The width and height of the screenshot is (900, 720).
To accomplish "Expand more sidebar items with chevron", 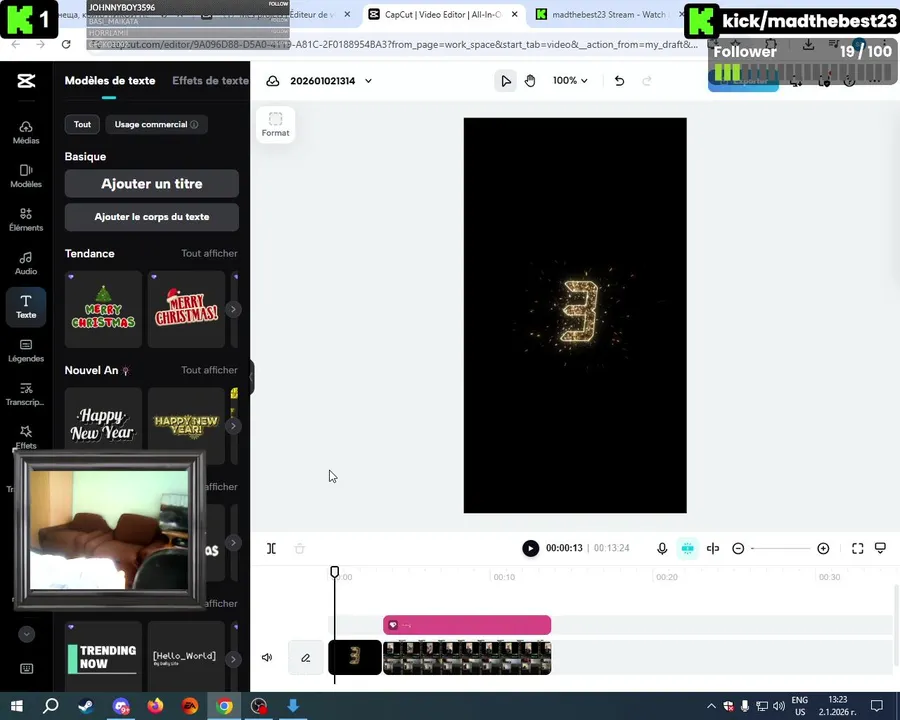I will point(26,634).
